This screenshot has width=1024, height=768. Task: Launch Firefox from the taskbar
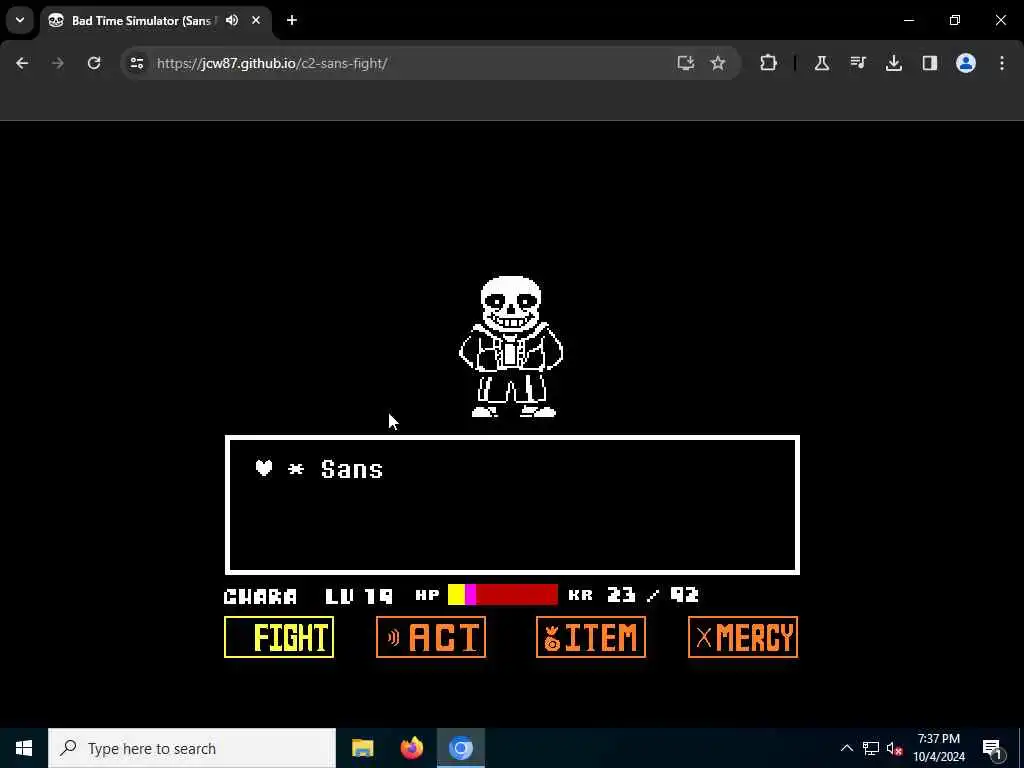coord(411,748)
